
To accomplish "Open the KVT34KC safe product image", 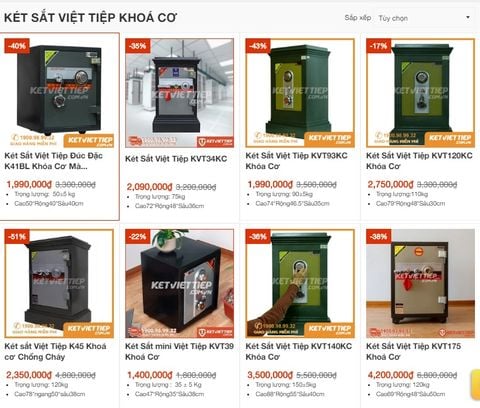I will [x=179, y=93].
